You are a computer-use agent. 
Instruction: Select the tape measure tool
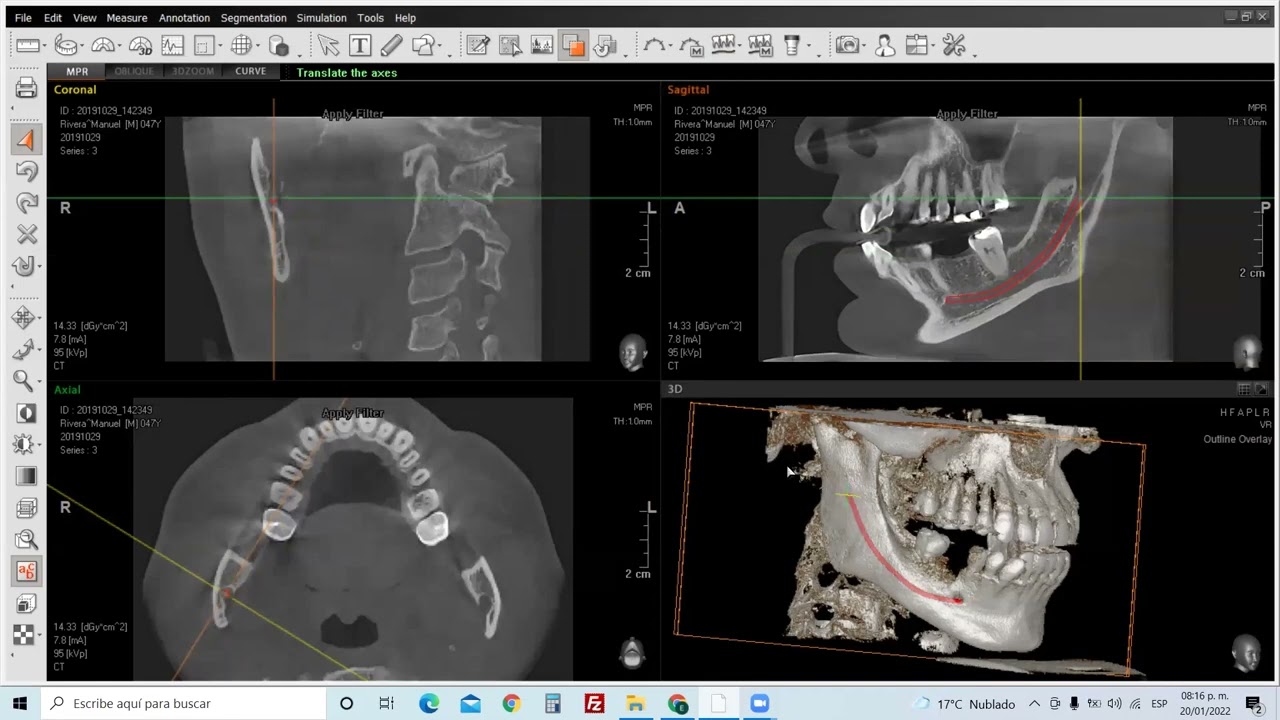click(67, 45)
